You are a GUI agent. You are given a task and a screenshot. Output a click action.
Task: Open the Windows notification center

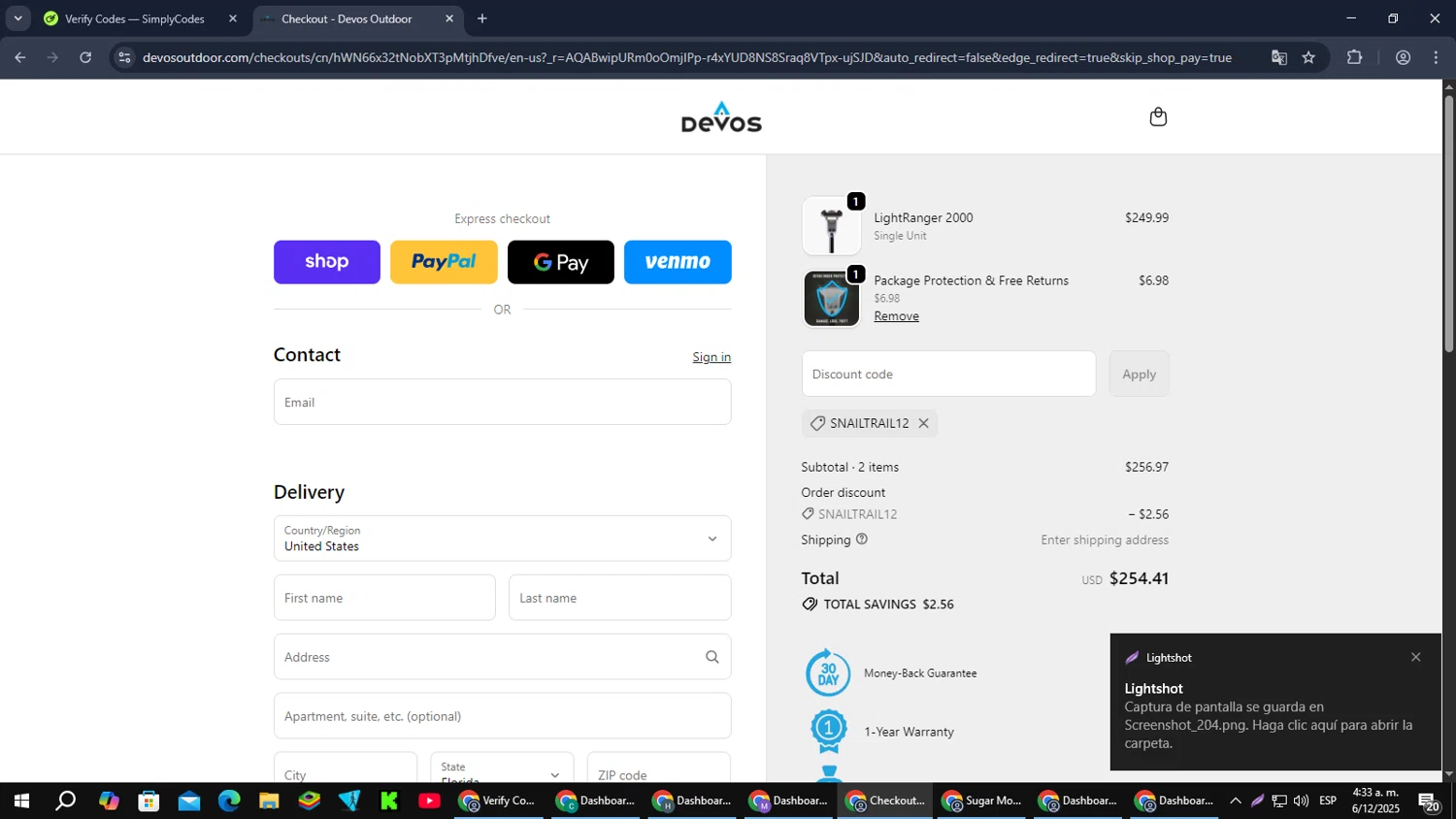click(1429, 802)
